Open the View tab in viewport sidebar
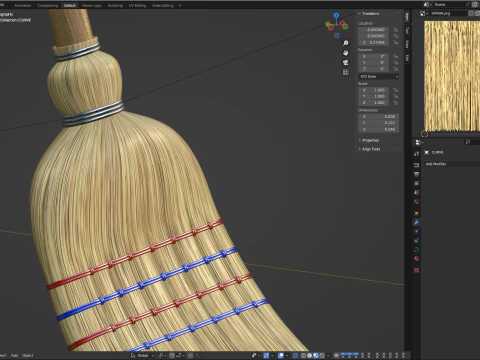Image resolution: width=480 pixels, height=360 pixels. point(407,44)
